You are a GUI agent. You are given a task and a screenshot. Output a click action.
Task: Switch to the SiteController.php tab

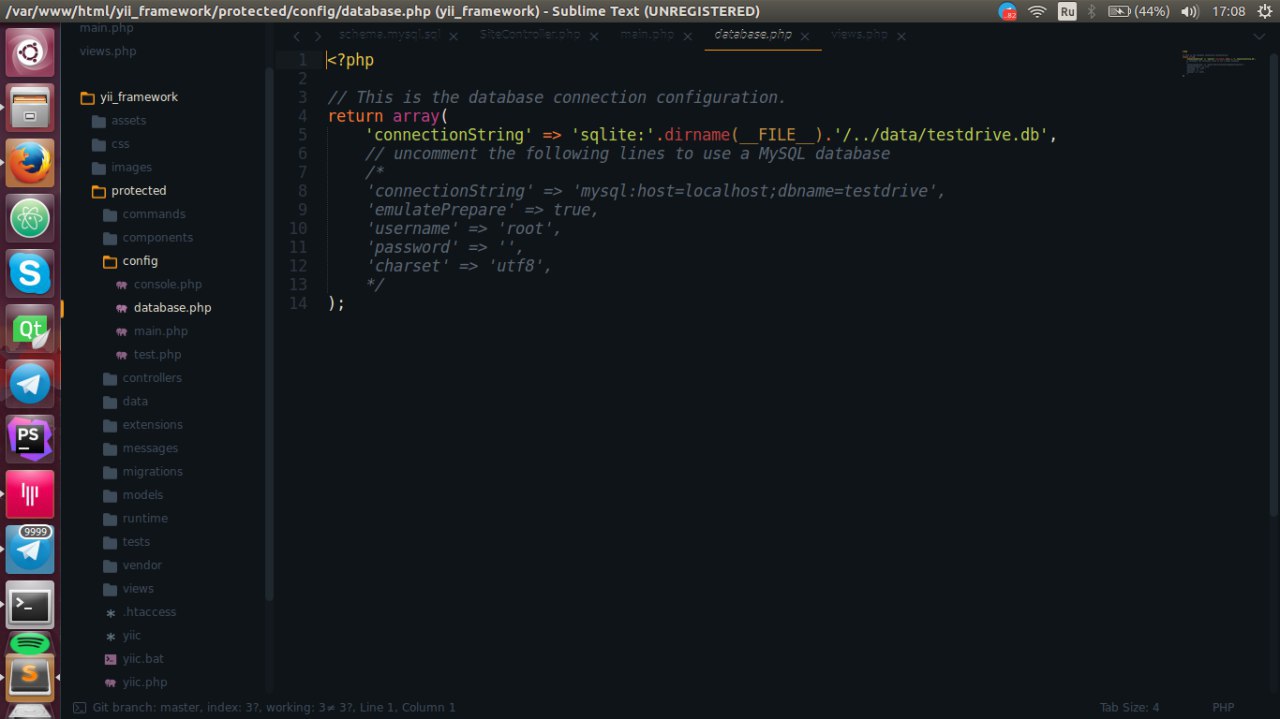tap(530, 34)
